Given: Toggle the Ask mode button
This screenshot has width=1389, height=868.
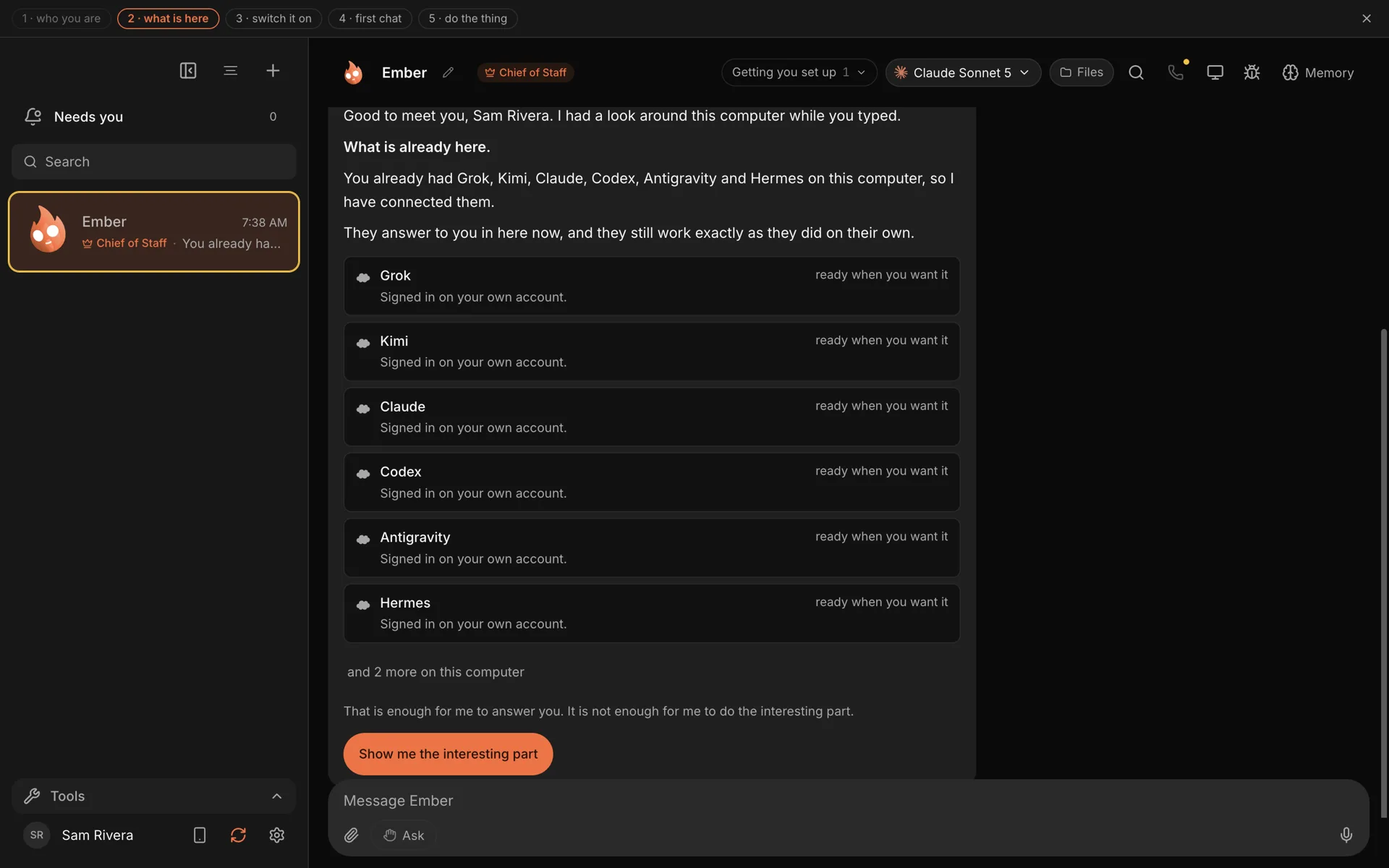Looking at the screenshot, I should pos(404,835).
